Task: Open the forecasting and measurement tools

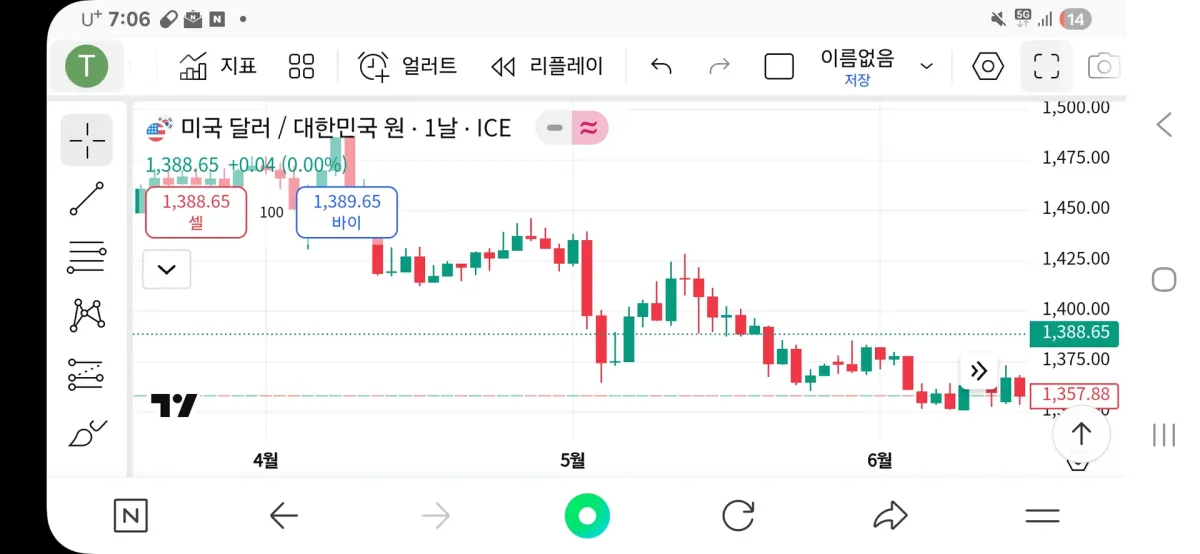Action: click(87, 374)
